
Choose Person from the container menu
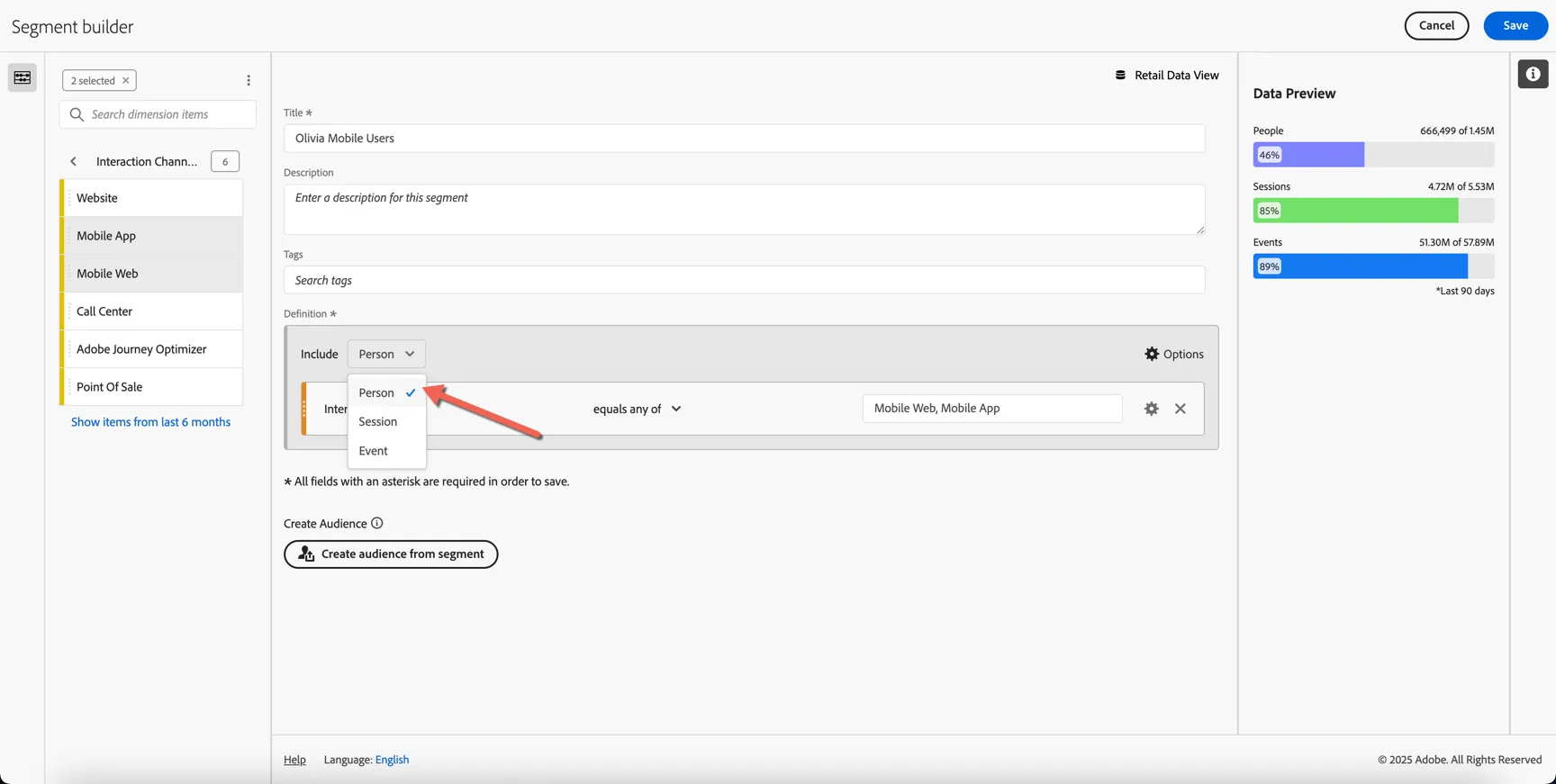click(387, 392)
